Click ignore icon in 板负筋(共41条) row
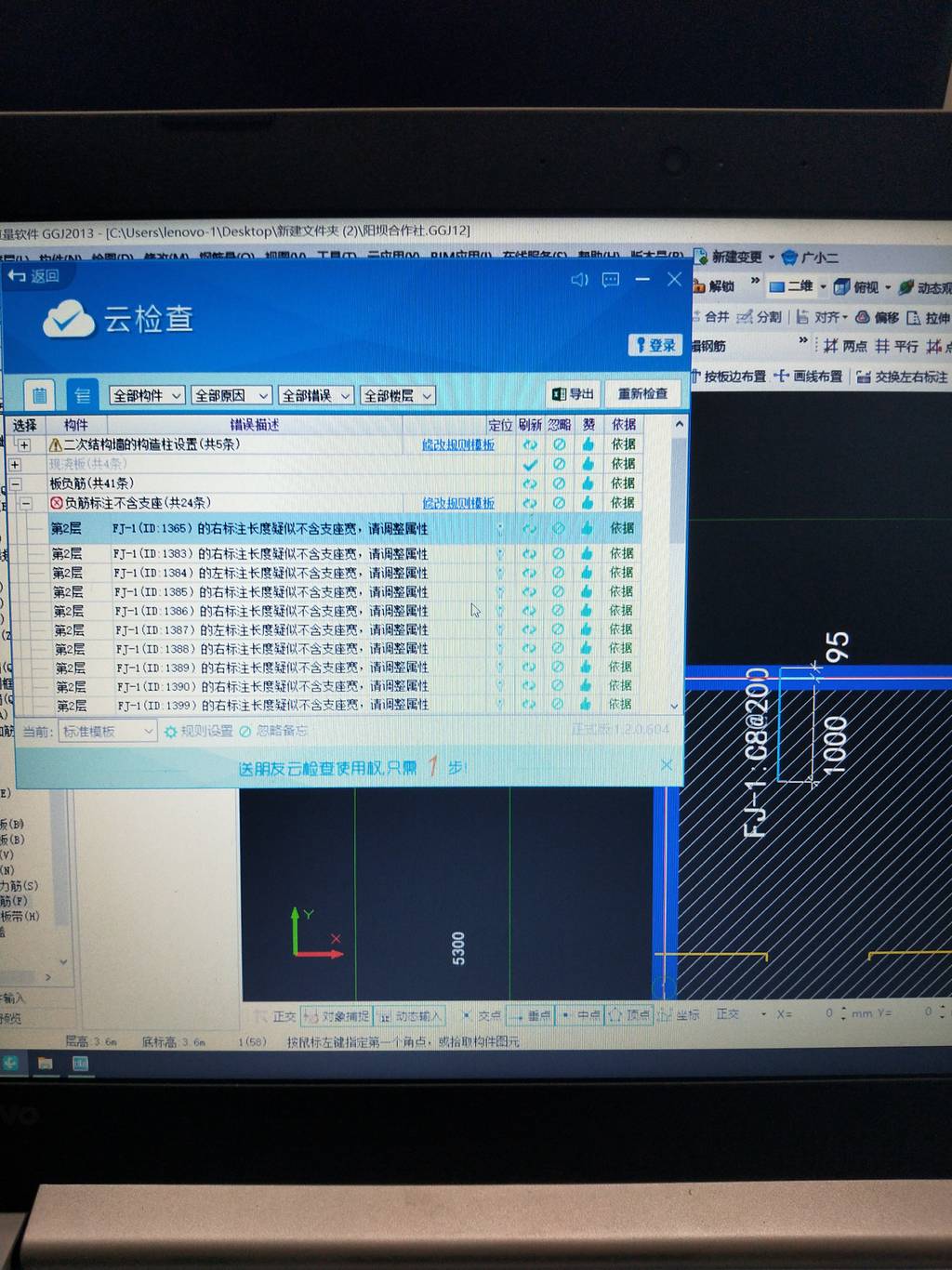This screenshot has height=1270, width=952. coord(559,483)
